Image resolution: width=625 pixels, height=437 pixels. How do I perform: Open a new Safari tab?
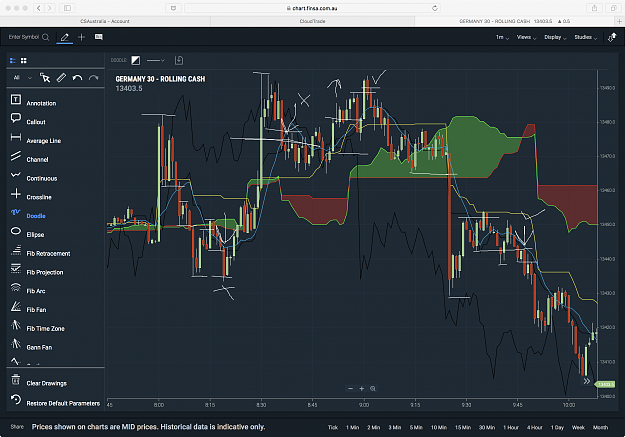click(619, 21)
